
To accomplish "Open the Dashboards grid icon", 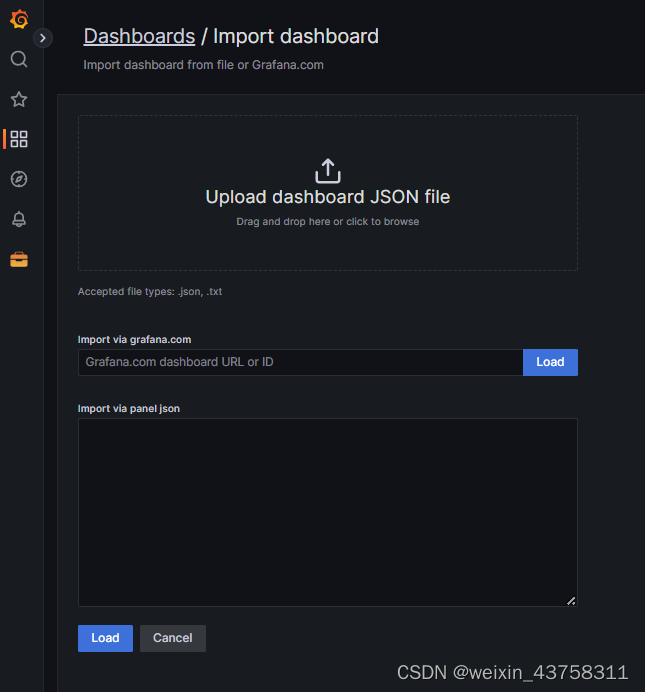I will tap(19, 139).
